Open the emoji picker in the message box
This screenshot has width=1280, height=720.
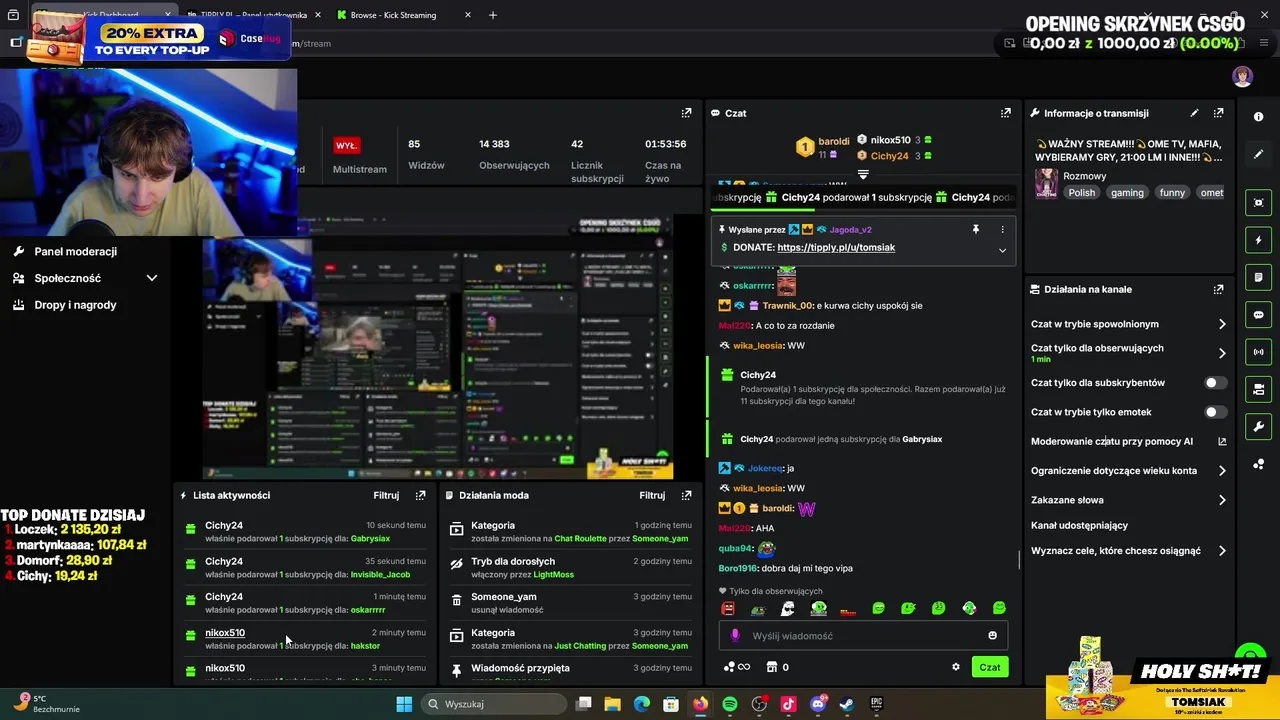(992, 636)
